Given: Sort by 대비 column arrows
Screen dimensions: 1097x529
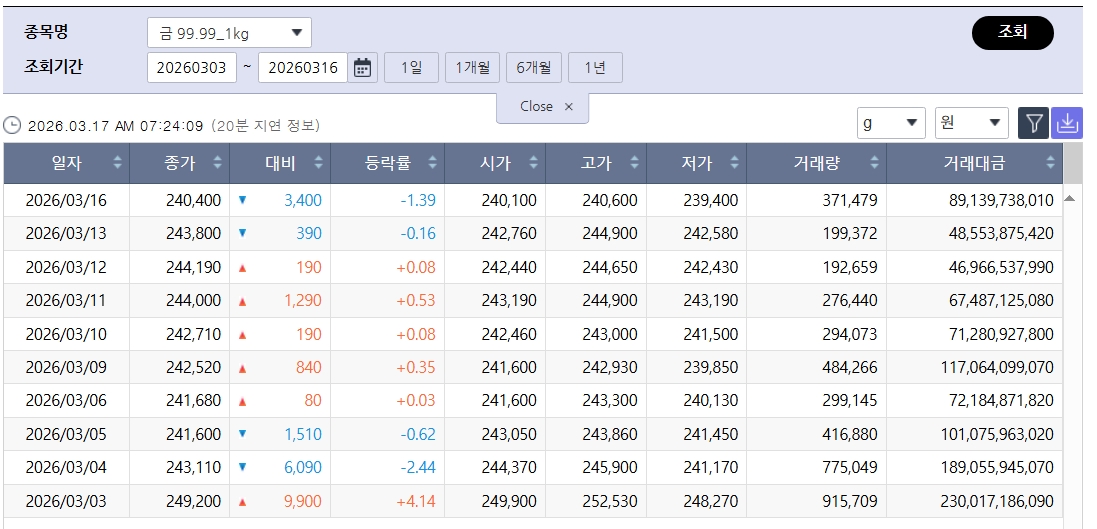Looking at the screenshot, I should tap(318, 163).
